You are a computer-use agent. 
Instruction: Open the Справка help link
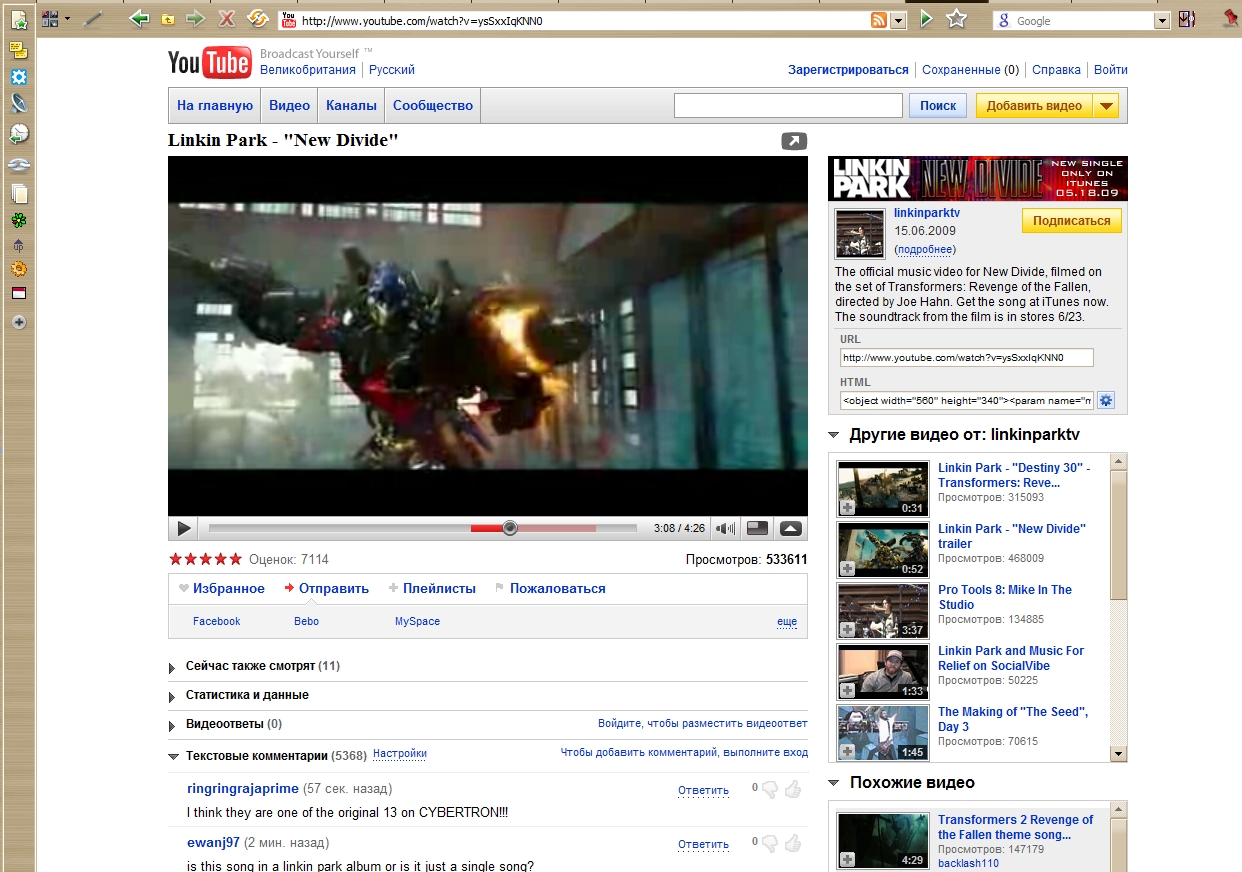click(1056, 70)
